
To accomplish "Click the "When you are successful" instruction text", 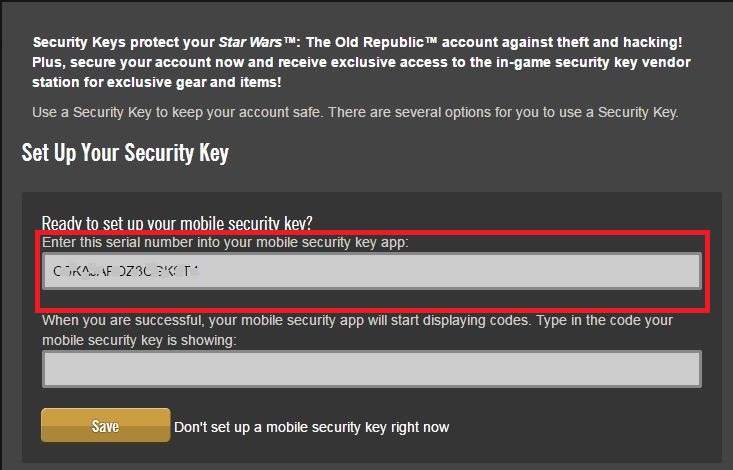I will pyautogui.click(x=357, y=320).
